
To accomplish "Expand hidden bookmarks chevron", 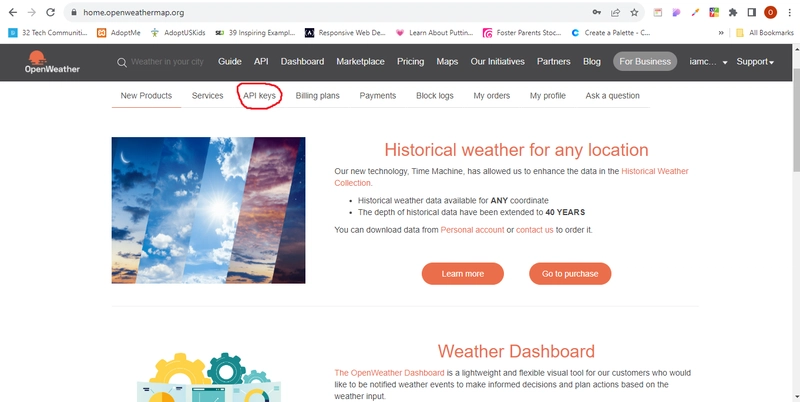I will (721, 33).
